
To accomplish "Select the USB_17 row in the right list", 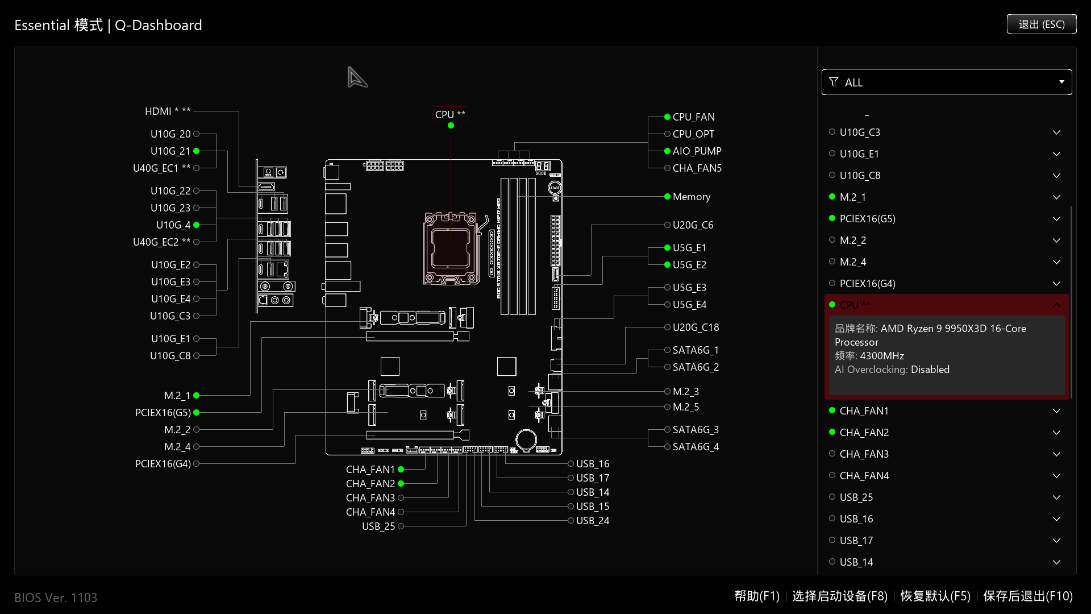I will [x=946, y=540].
